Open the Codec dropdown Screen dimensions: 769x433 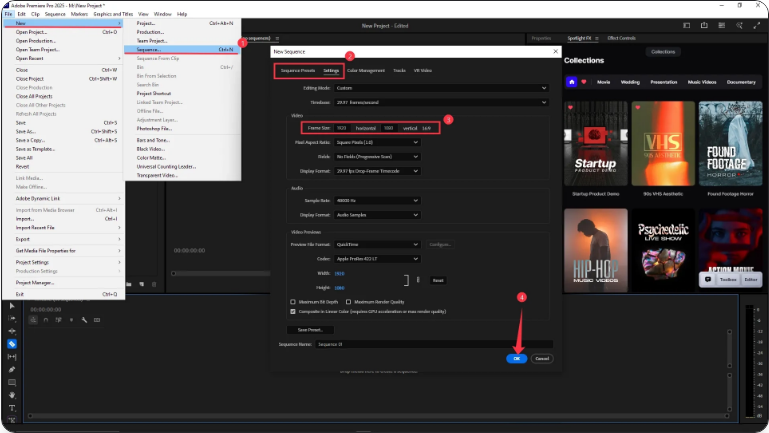[x=375, y=257]
